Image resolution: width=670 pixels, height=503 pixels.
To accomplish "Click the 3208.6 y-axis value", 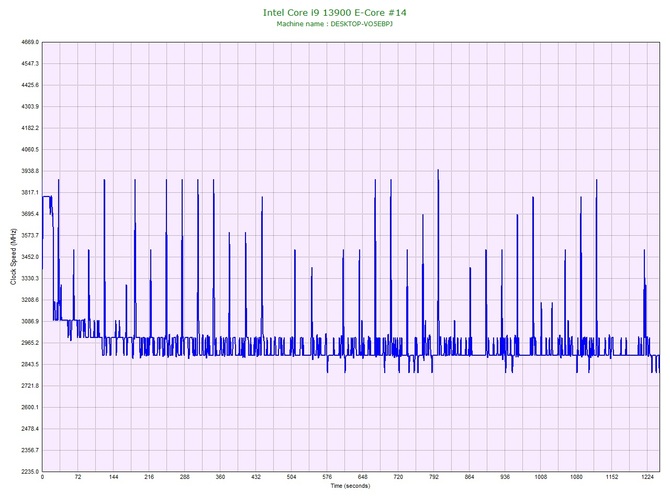I will 30,300.
